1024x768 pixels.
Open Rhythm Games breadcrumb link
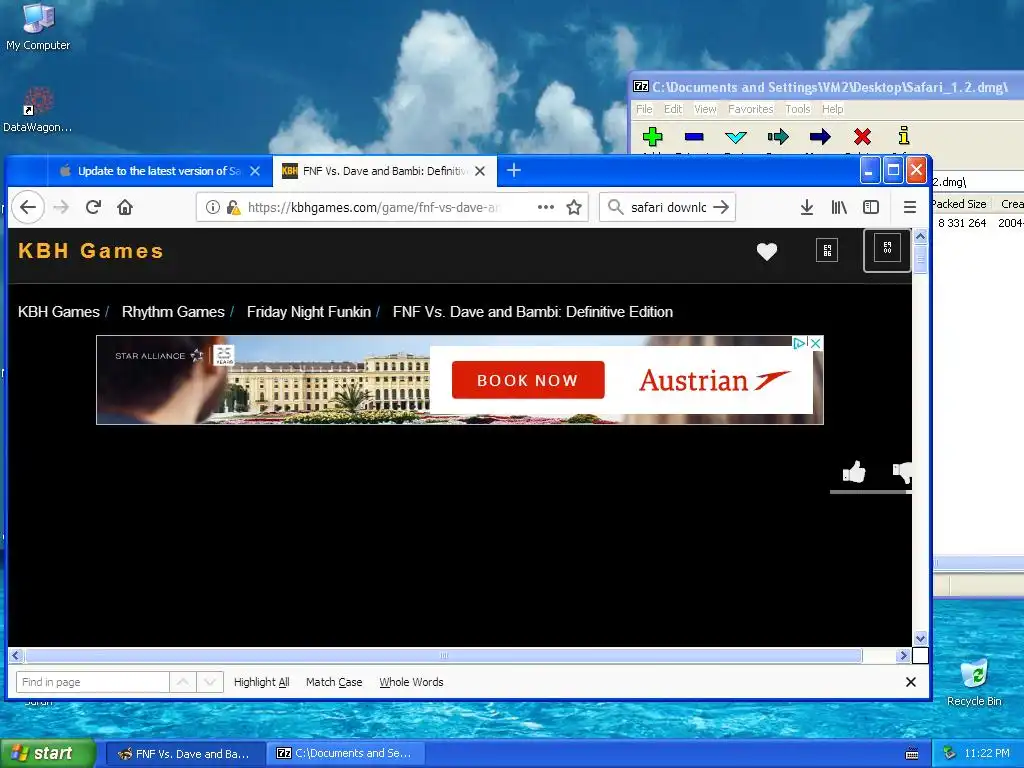(x=173, y=312)
